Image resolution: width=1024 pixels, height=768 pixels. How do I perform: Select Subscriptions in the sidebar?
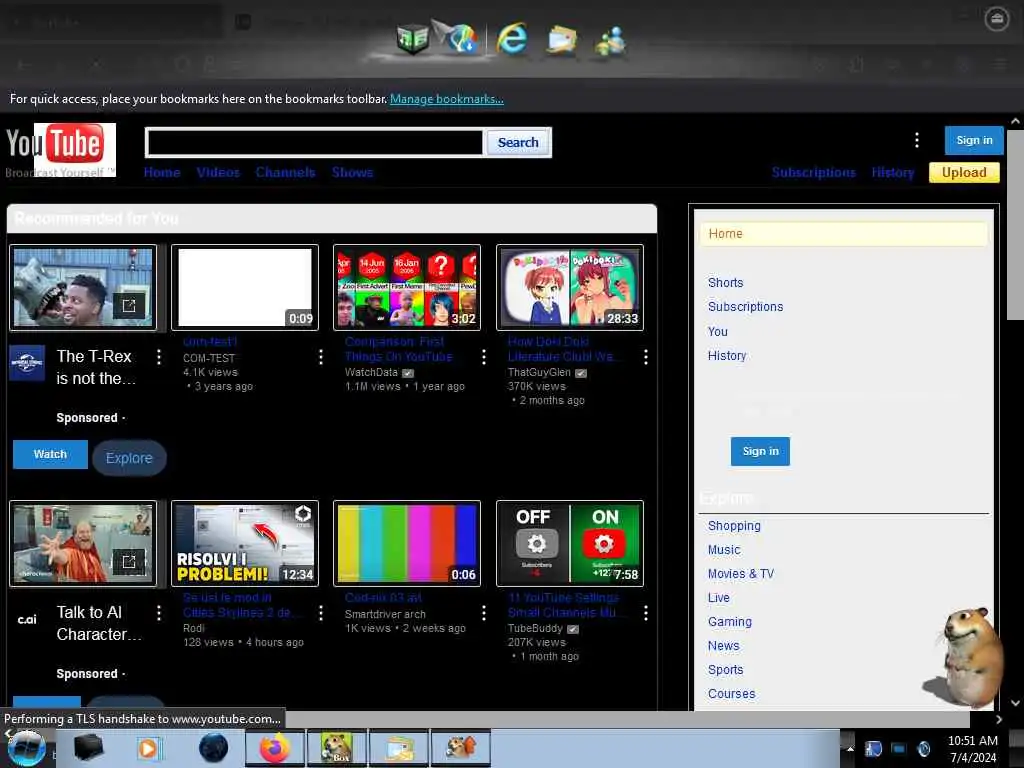pyautogui.click(x=745, y=307)
